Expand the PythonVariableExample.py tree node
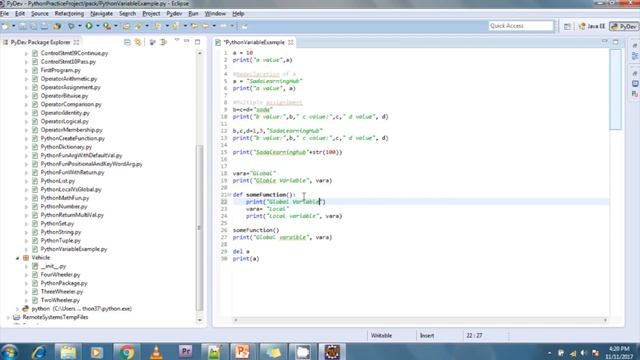 (27, 249)
